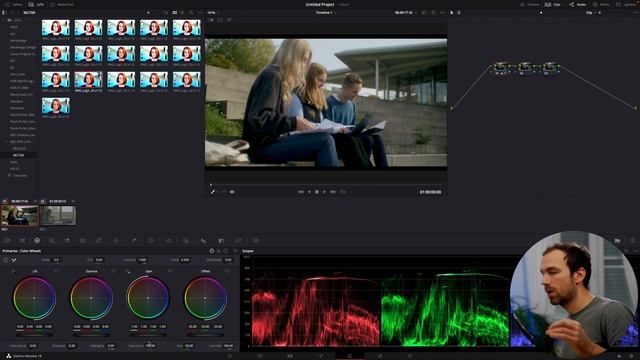Open the viewer zoom percentage dropdown
640x360 pixels.
[212, 13]
